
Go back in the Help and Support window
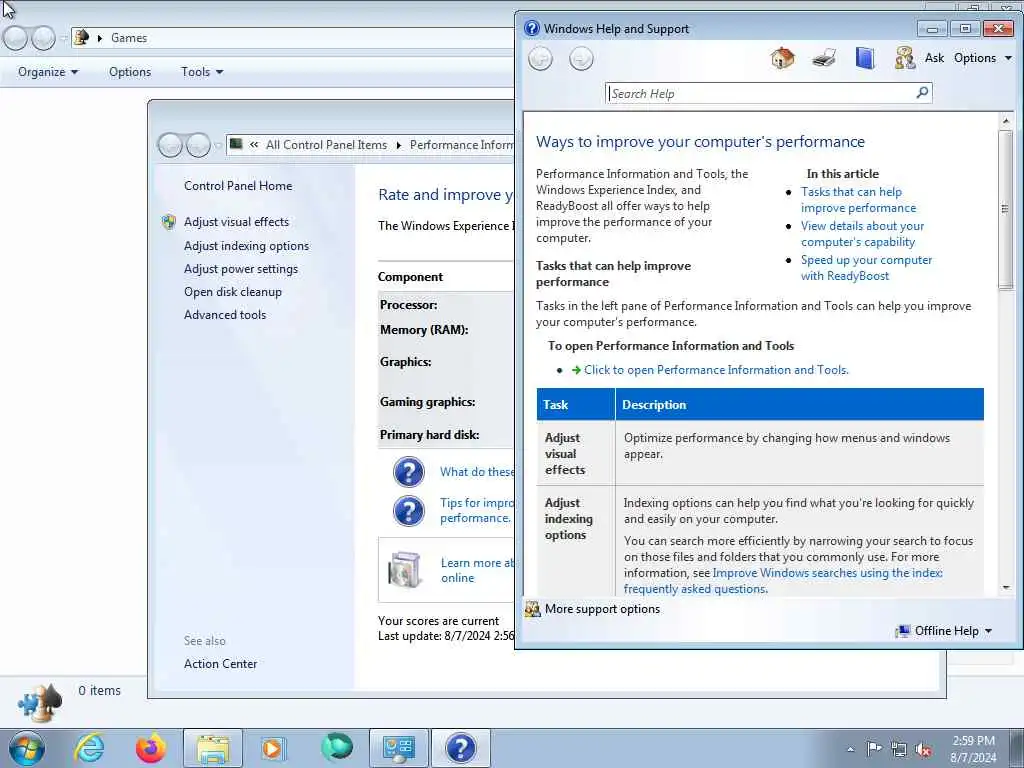(540, 59)
